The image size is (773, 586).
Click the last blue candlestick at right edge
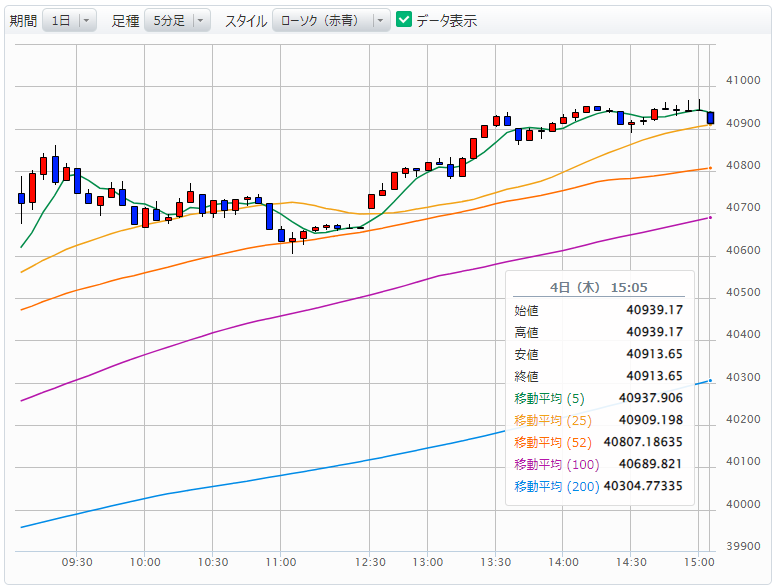pos(710,118)
